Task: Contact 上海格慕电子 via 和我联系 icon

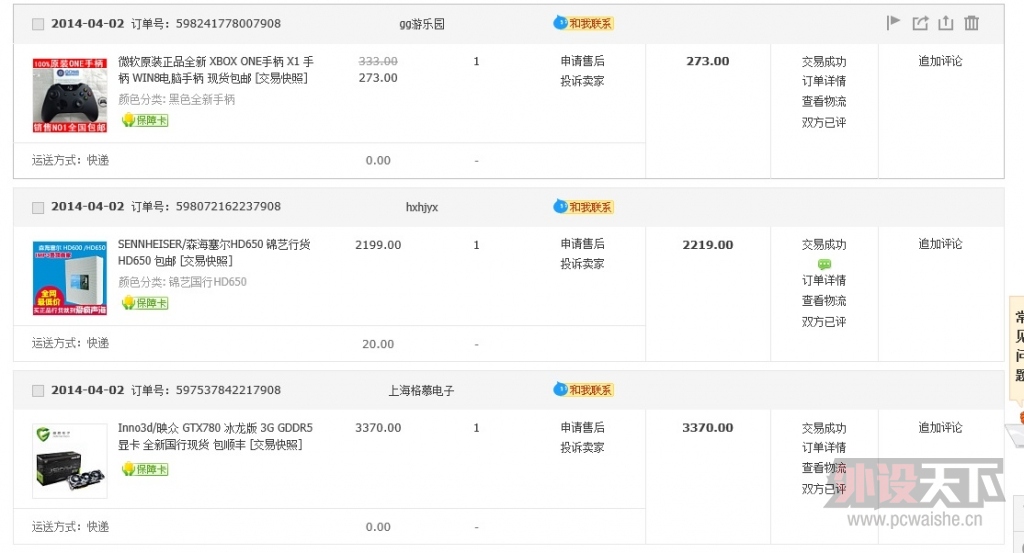Action: [x=583, y=390]
